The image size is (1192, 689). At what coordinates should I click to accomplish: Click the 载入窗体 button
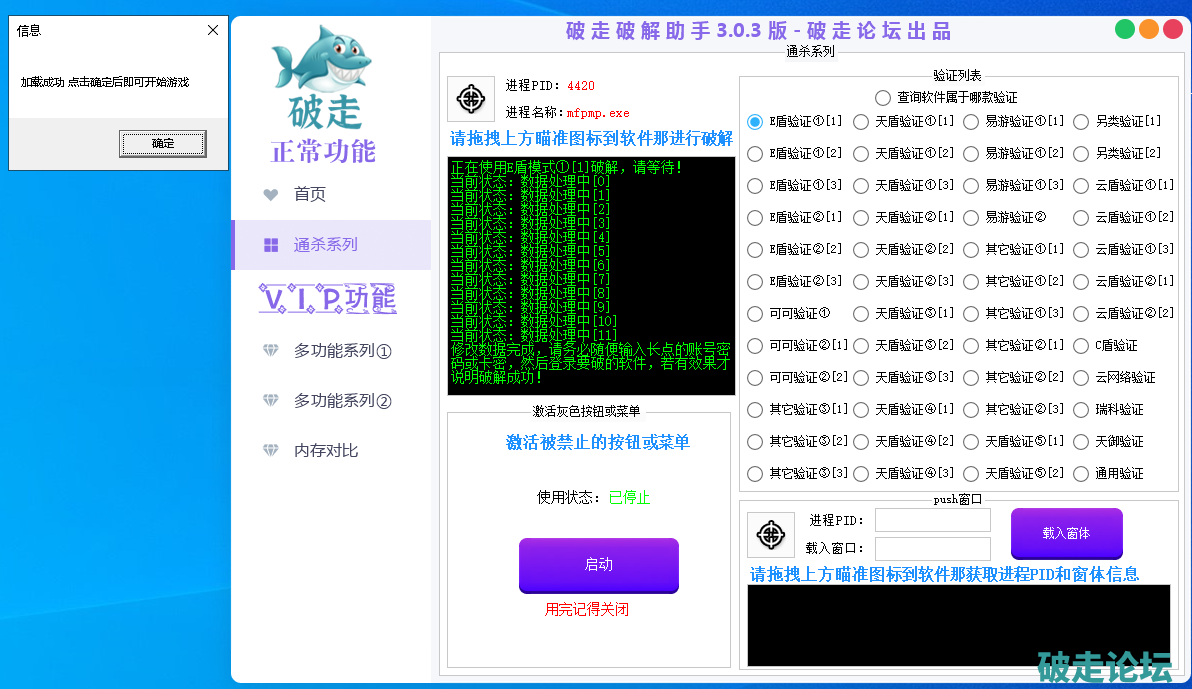coord(1066,534)
